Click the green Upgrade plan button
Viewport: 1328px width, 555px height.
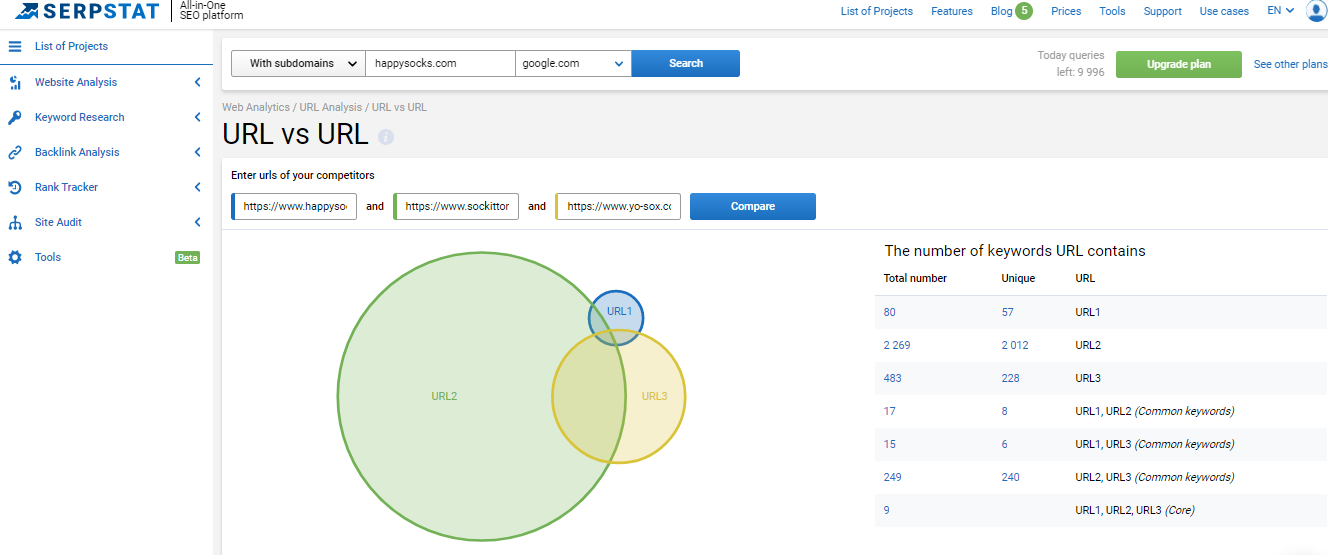[x=1178, y=64]
